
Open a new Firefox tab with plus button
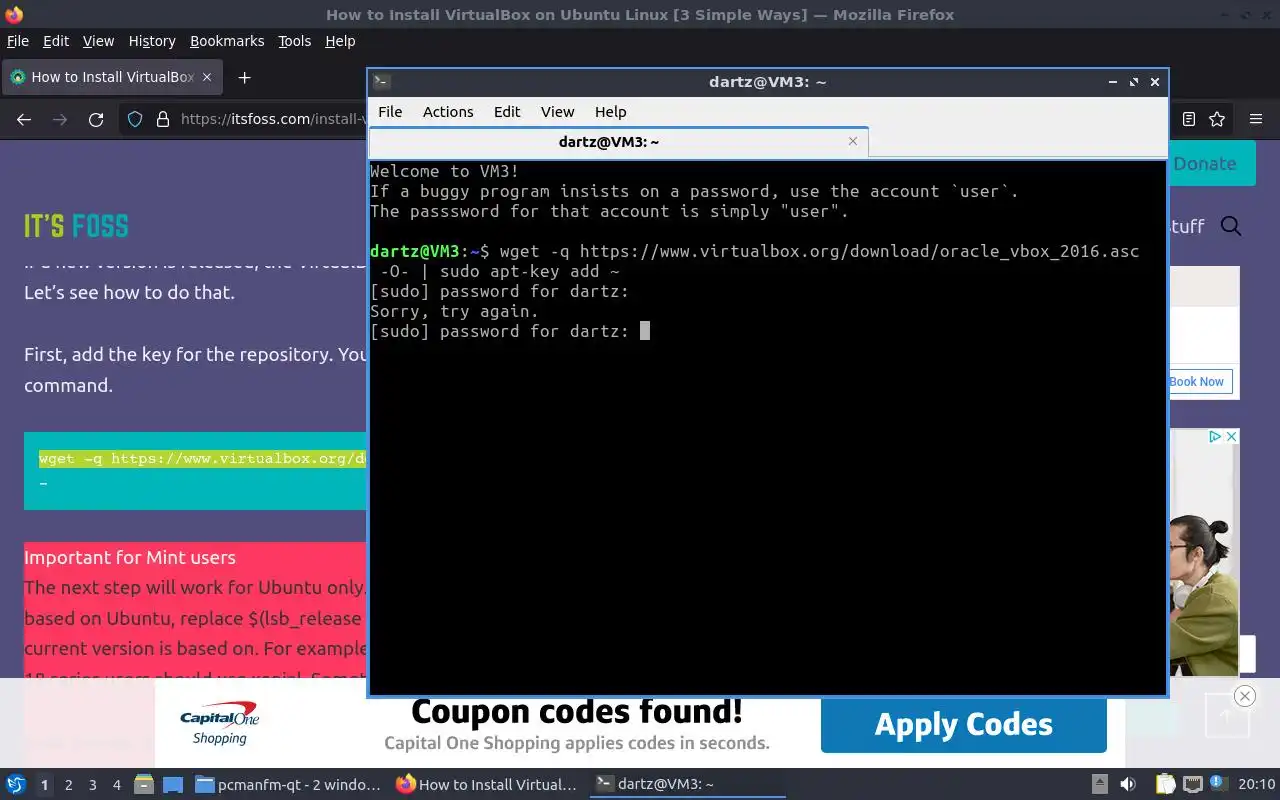click(244, 77)
